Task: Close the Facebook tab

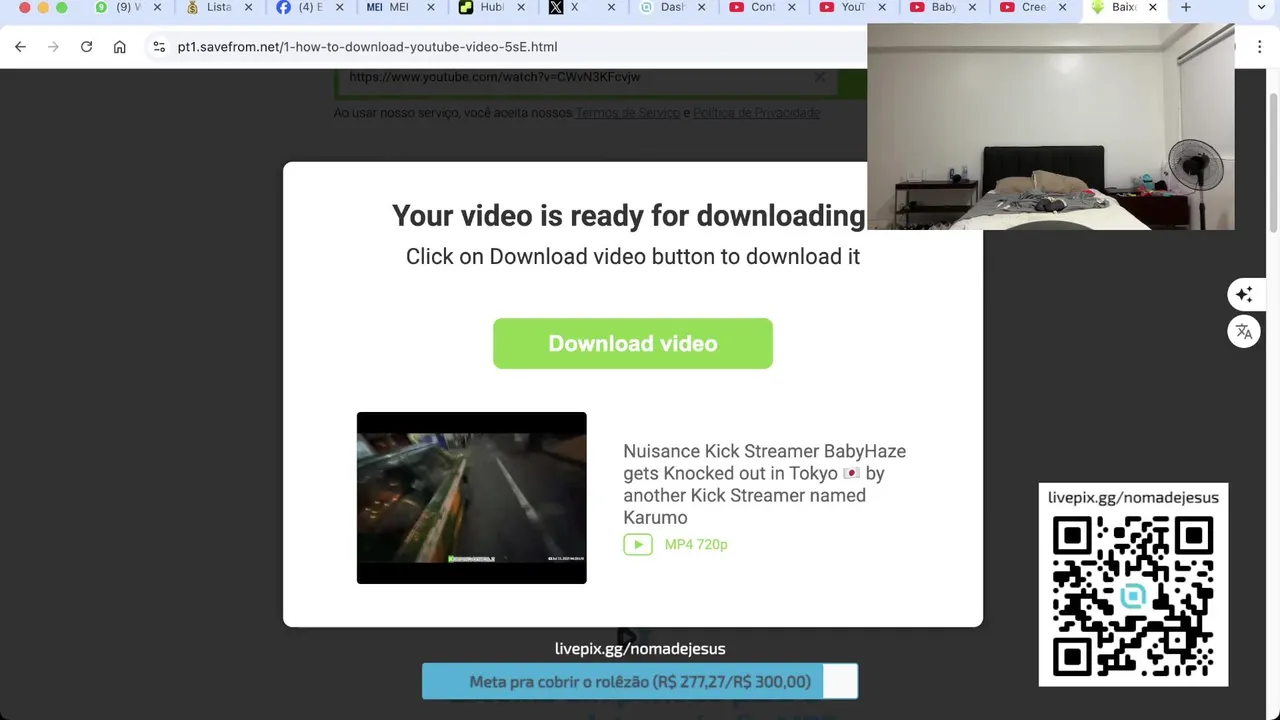Action: point(339,7)
